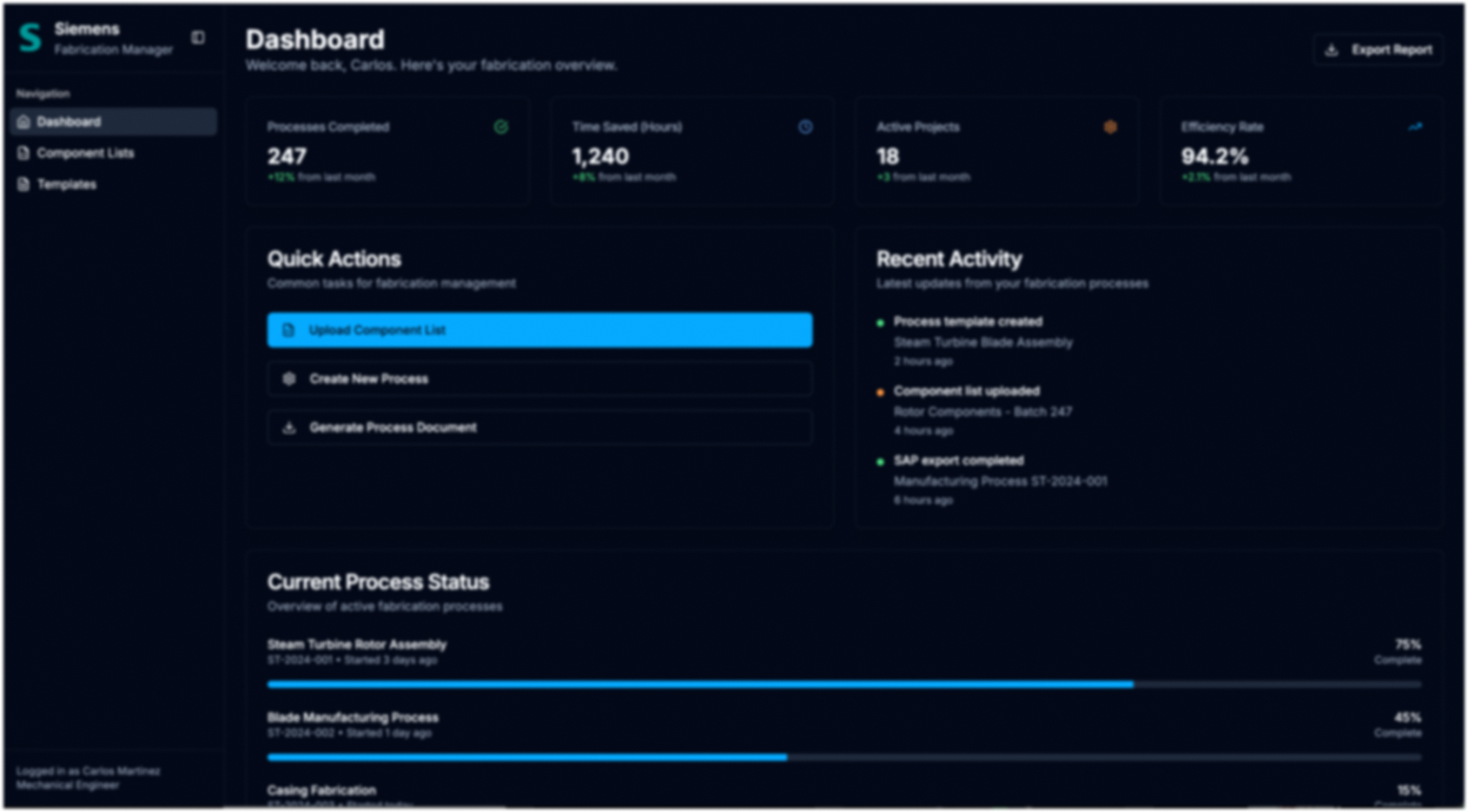The image size is (1468, 812).
Task: Click Rotor Components - Batch 247 text
Action: (x=982, y=412)
